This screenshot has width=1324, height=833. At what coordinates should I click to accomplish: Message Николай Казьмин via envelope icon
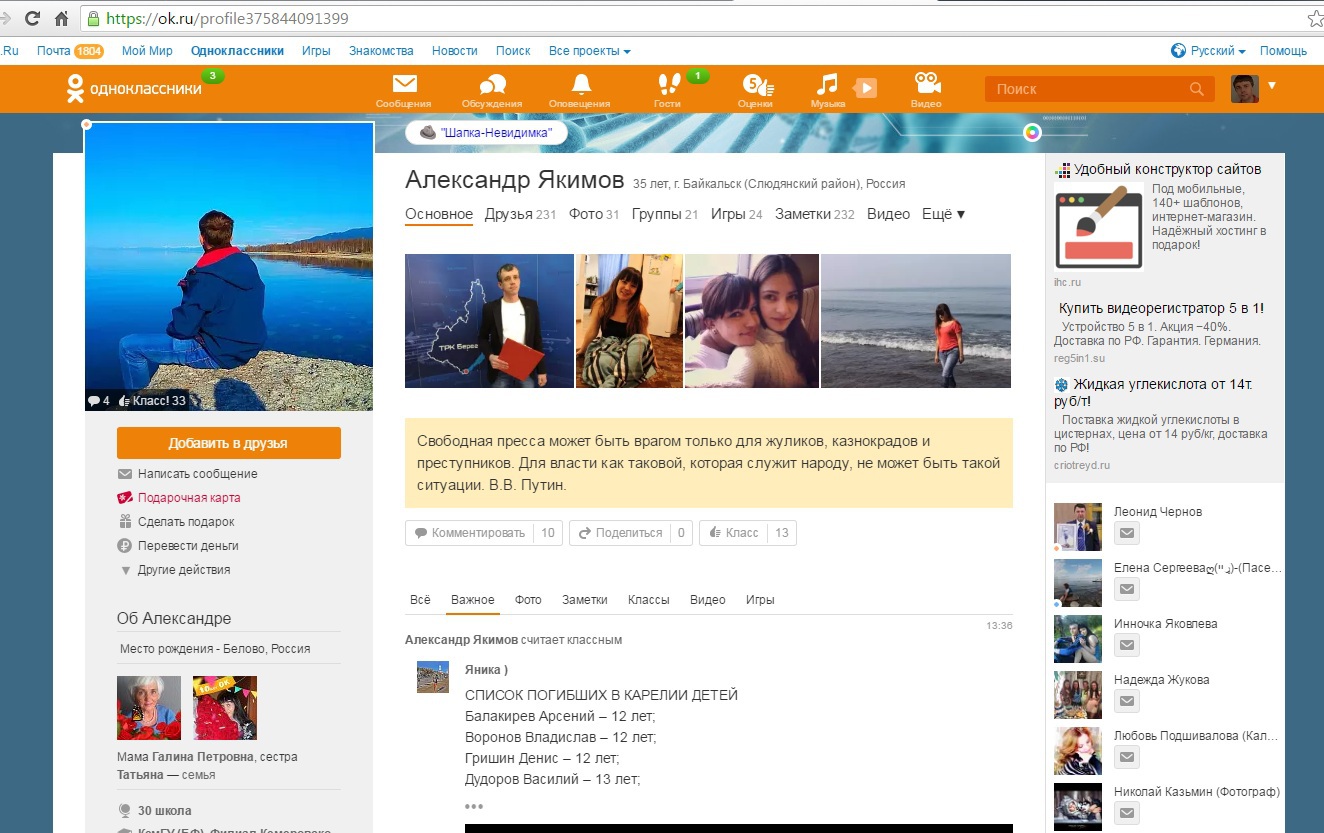pyautogui.click(x=1127, y=814)
